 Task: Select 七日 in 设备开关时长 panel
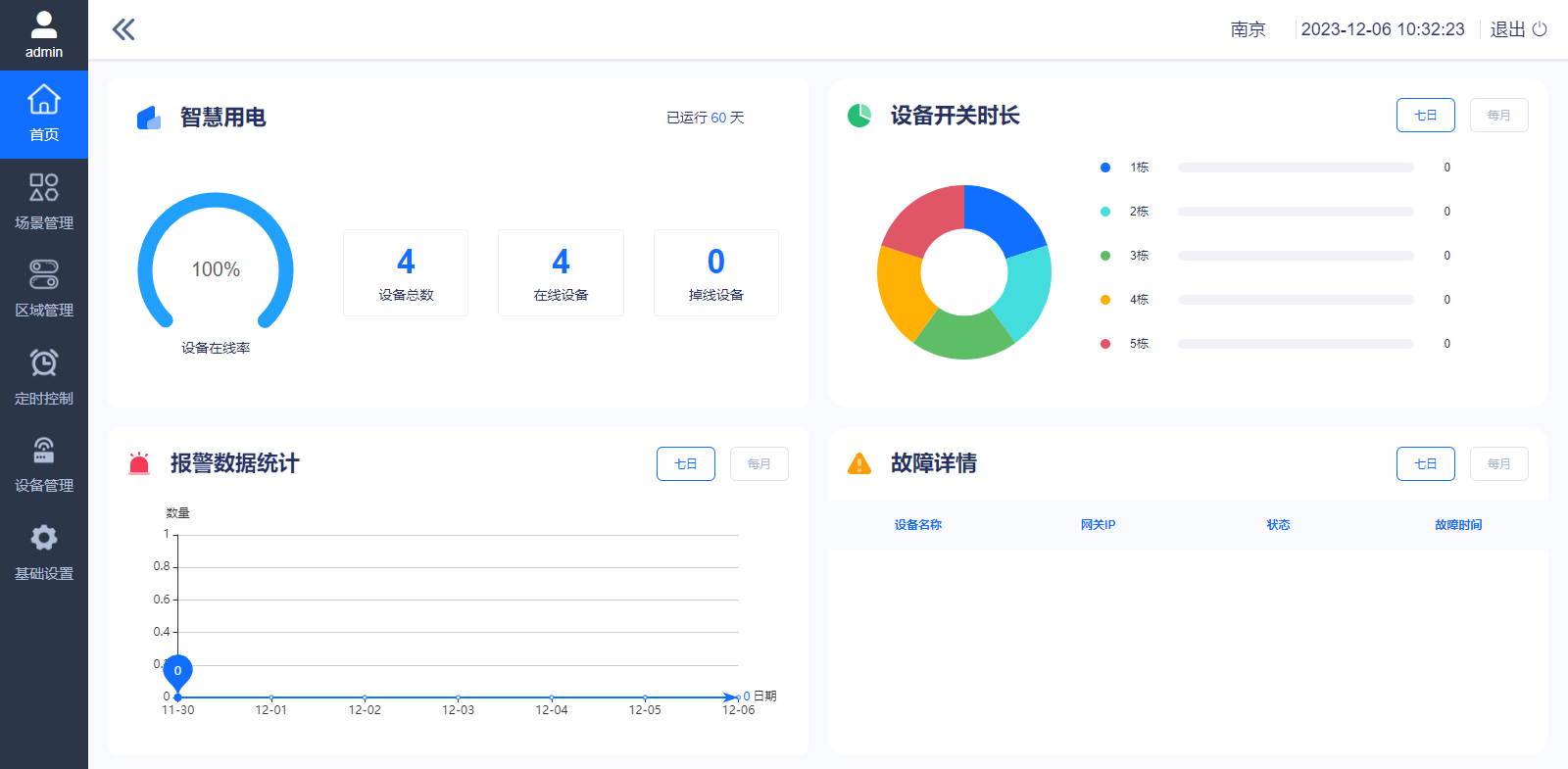(1426, 116)
